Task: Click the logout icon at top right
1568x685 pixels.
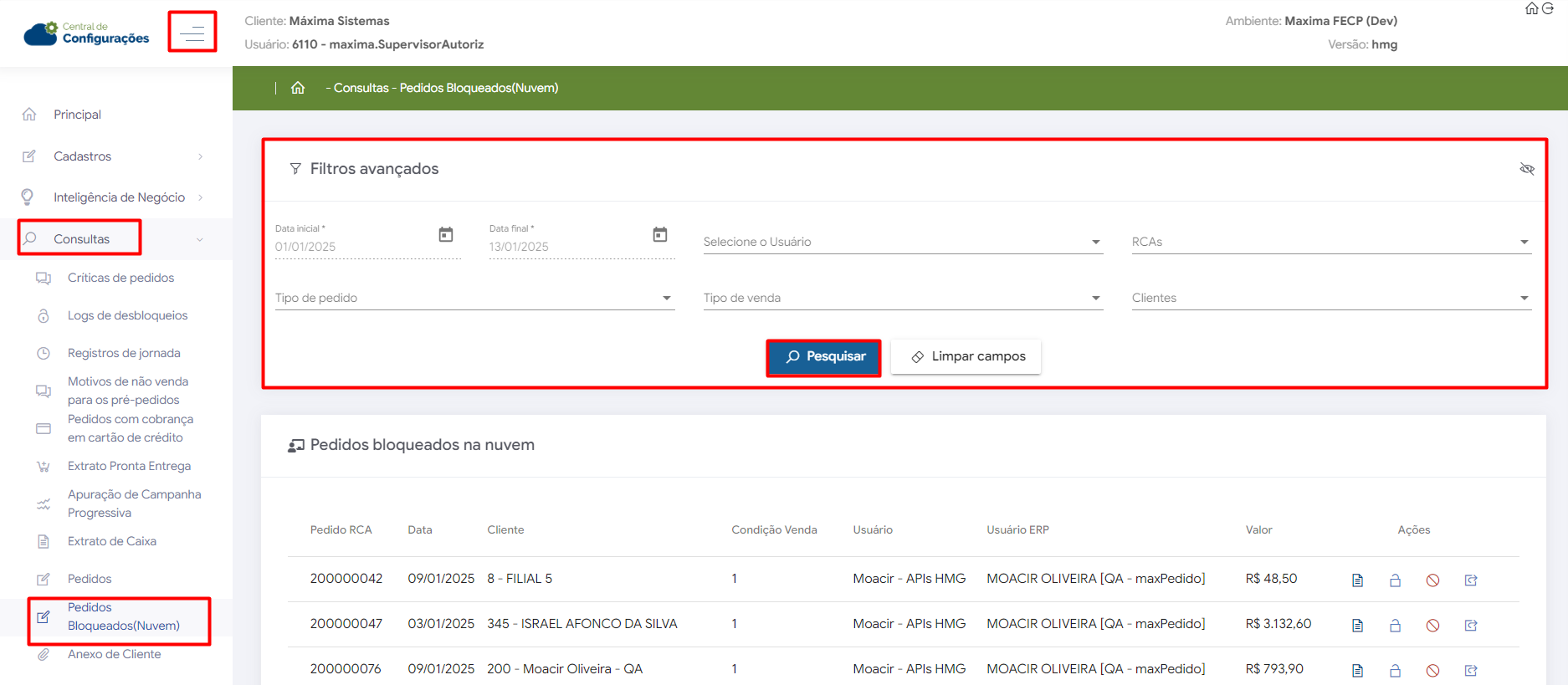Action: [1548, 8]
